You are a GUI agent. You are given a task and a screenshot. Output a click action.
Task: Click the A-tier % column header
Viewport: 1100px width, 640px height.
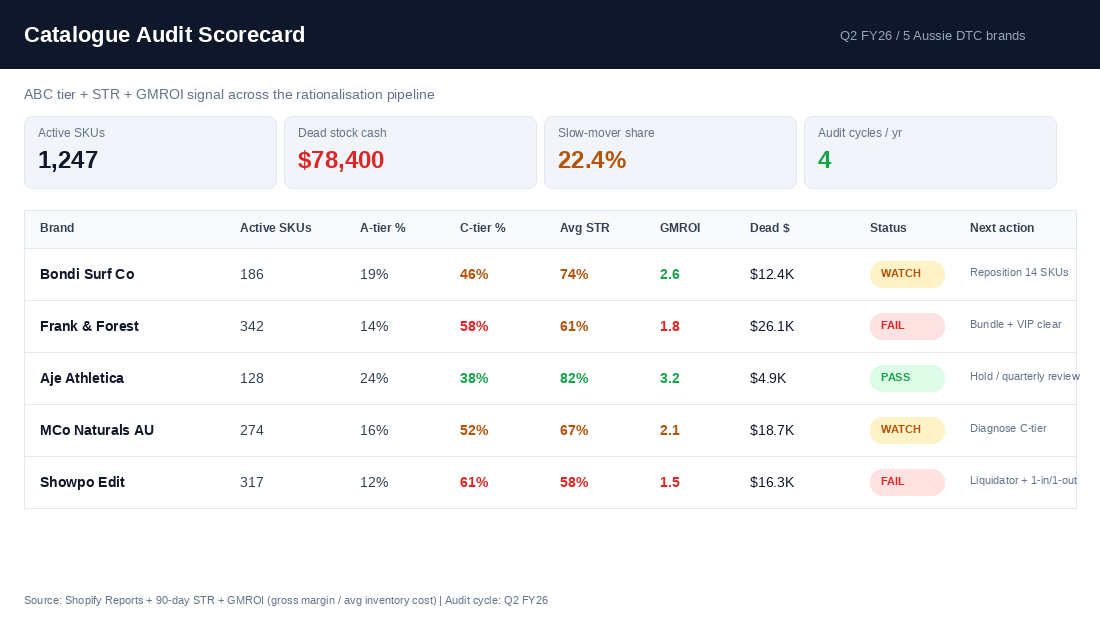coord(382,228)
